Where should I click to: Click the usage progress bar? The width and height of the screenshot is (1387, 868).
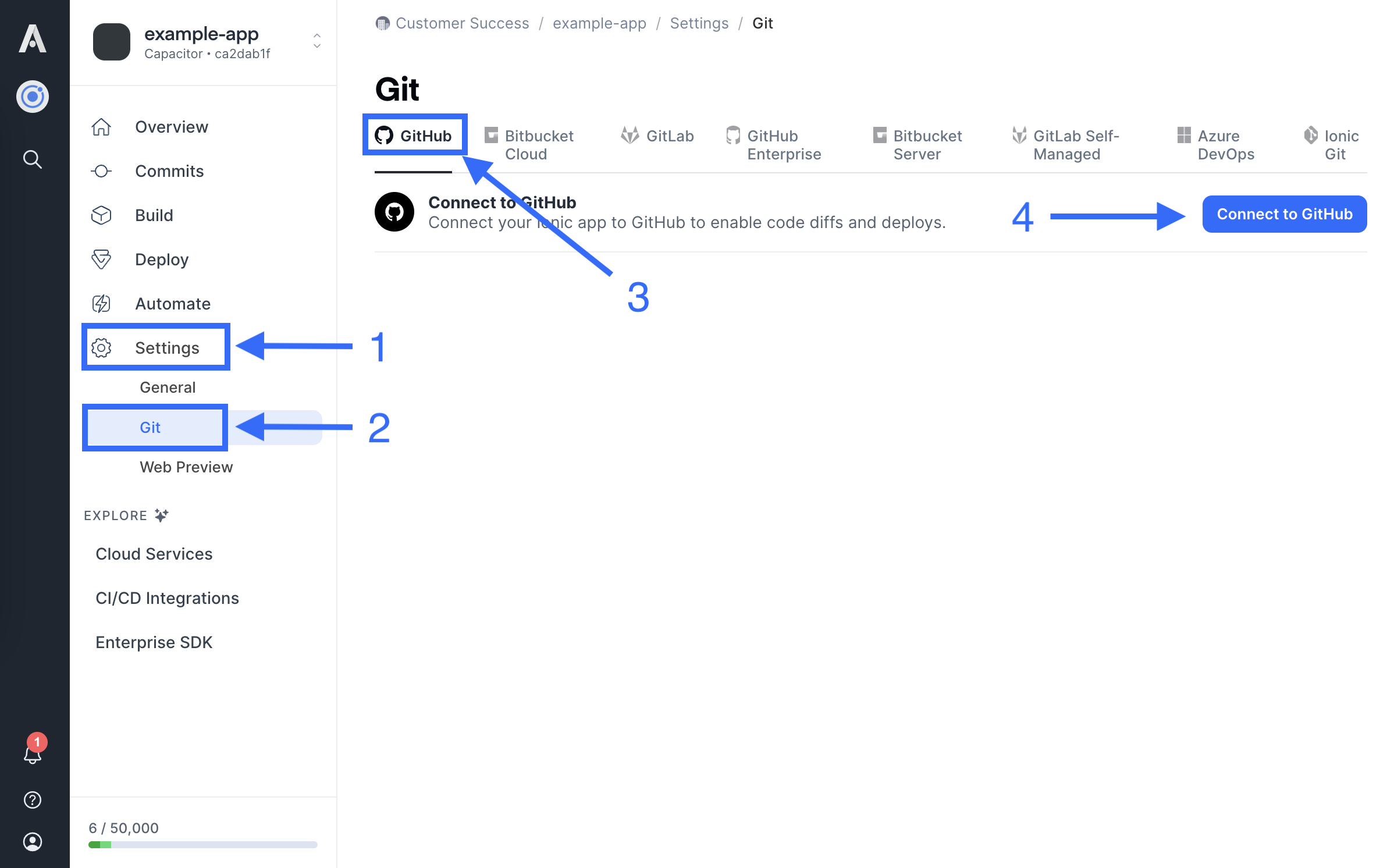[x=202, y=845]
